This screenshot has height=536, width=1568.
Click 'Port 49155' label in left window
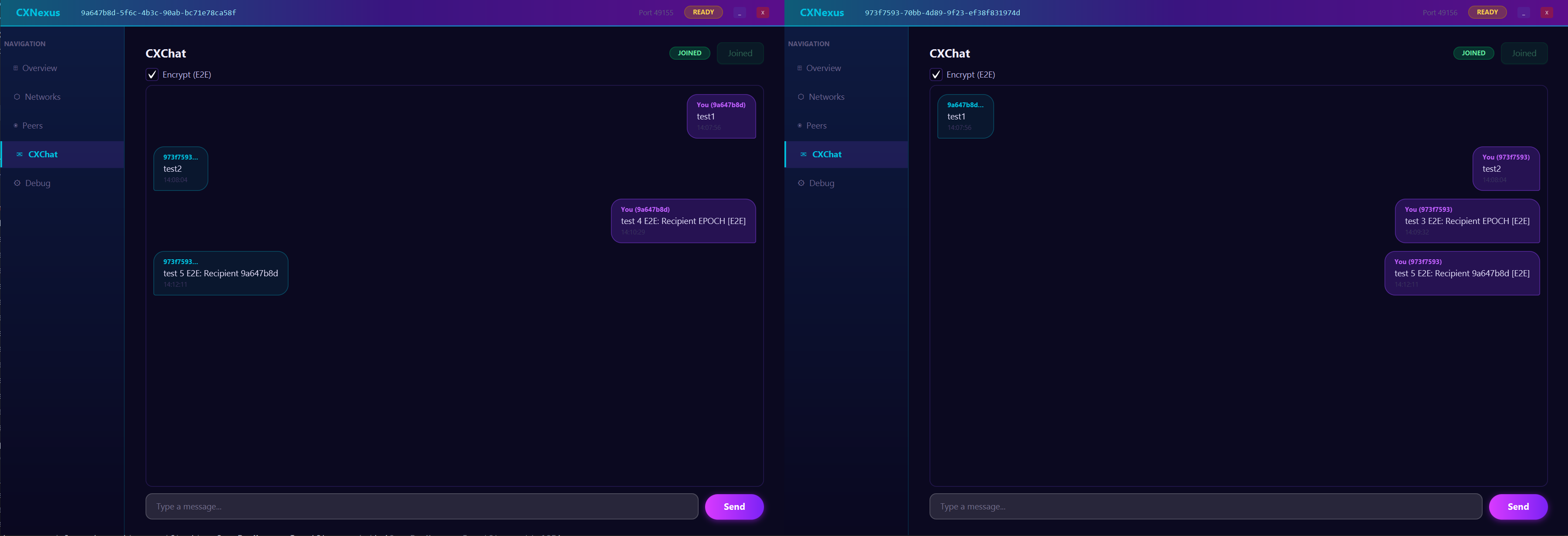[x=656, y=13]
